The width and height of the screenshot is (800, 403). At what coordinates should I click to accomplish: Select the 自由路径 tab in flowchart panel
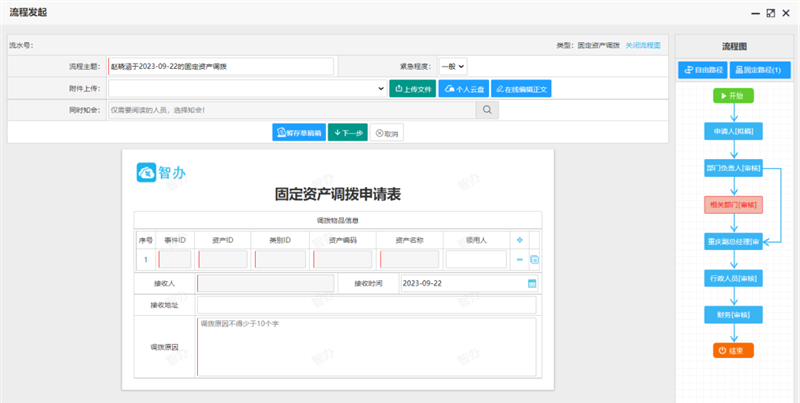pyautogui.click(x=704, y=70)
